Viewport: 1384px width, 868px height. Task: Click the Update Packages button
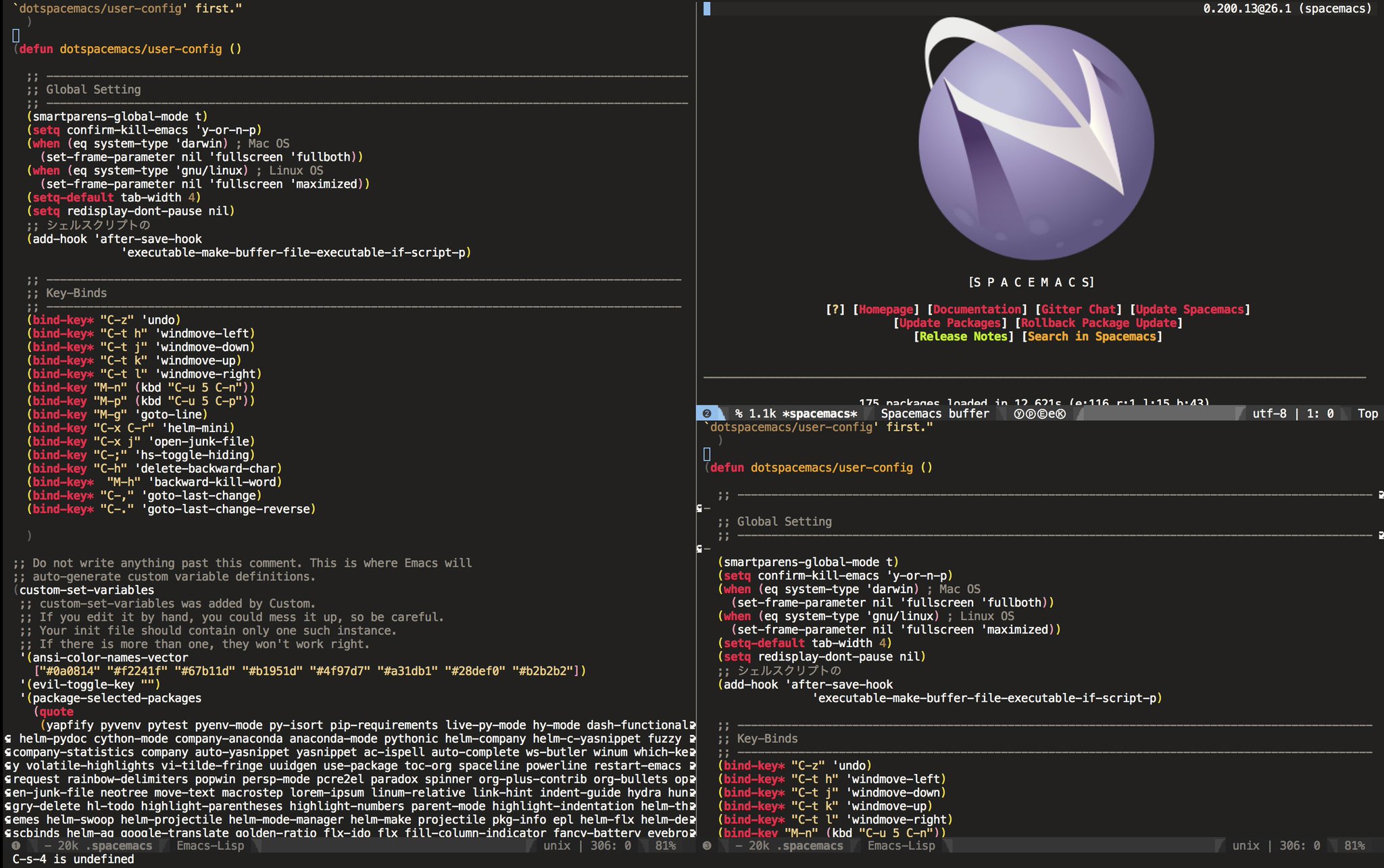950,323
